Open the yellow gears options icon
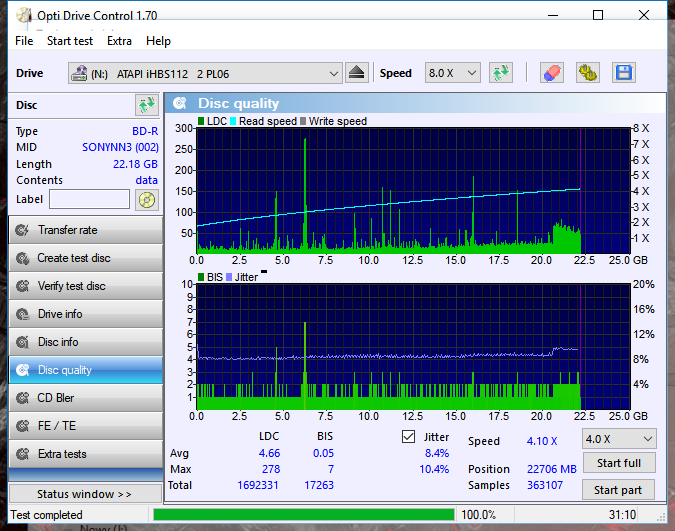Viewport: 675px width, 531px height. point(588,73)
